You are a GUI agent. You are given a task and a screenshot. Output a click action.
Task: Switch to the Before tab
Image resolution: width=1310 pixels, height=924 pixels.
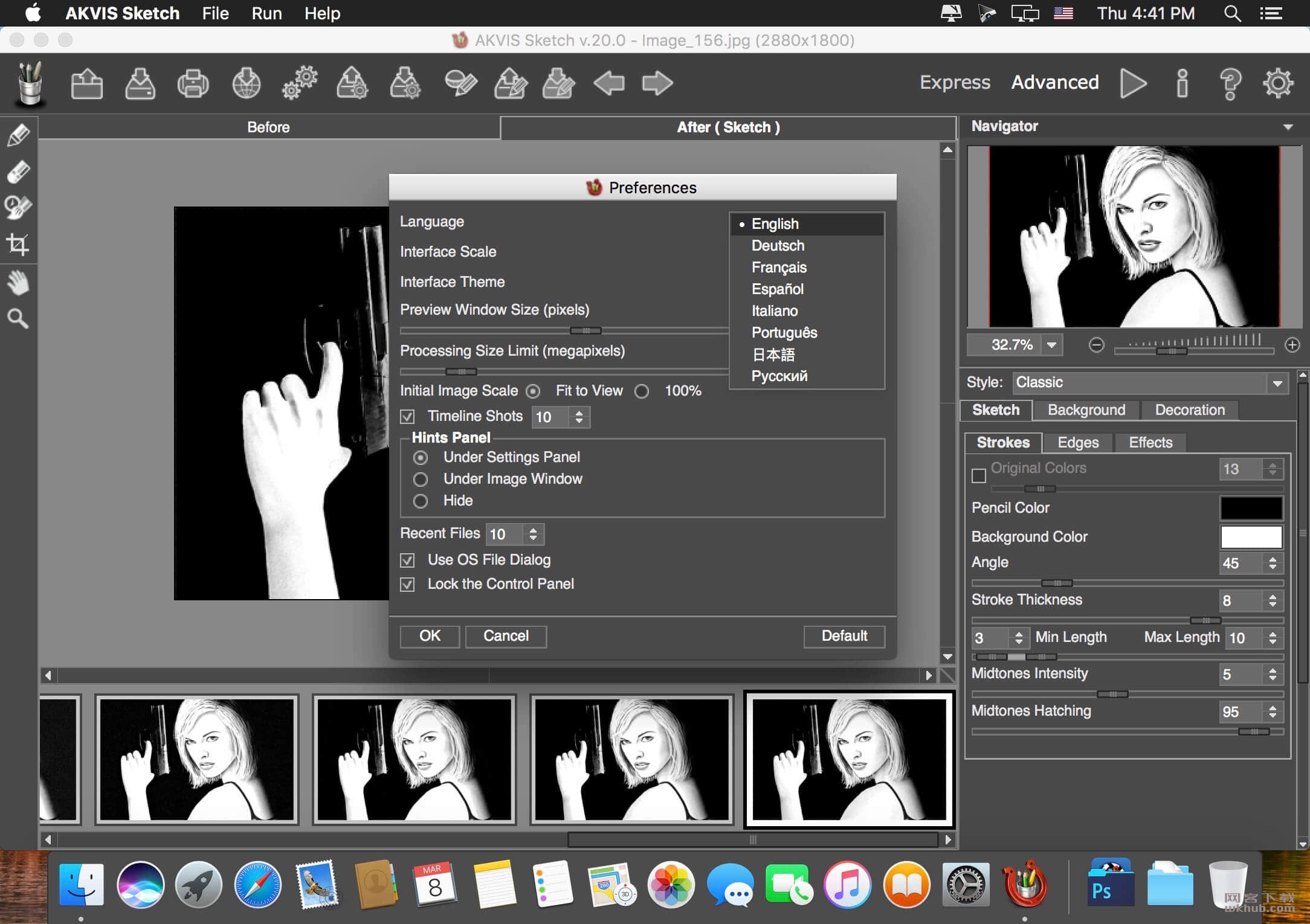coord(269,127)
